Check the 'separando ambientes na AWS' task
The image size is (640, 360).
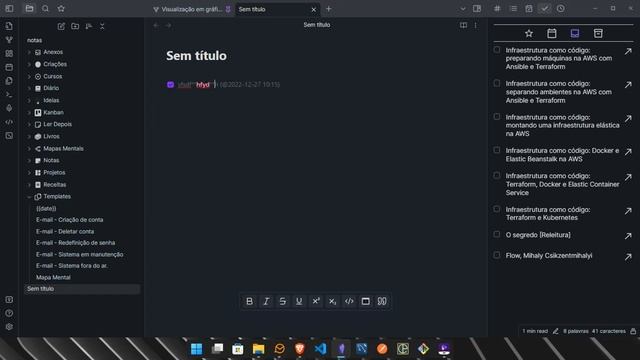[497, 83]
